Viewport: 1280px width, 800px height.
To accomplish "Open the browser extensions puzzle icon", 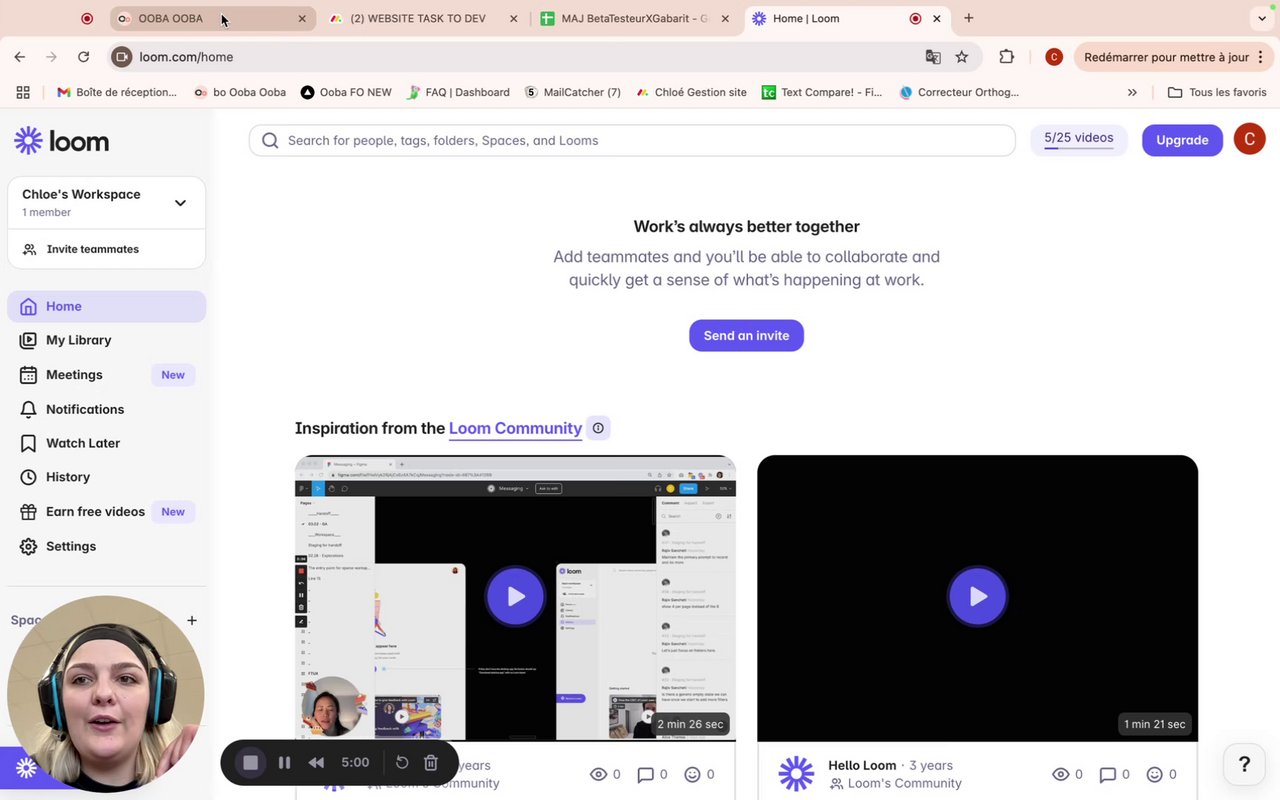I will 1007,57.
